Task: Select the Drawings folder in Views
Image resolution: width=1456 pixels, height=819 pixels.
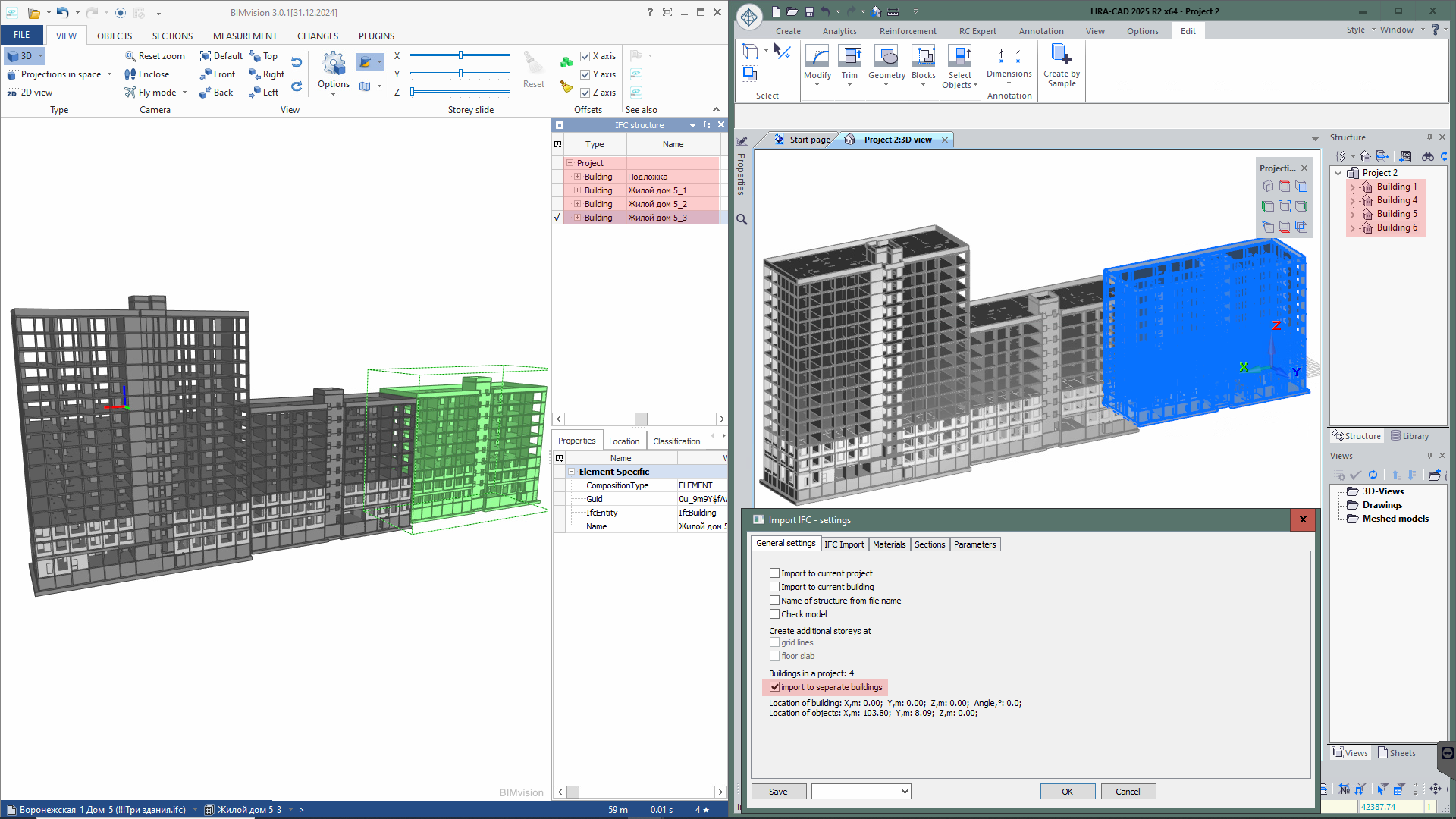Action: pyautogui.click(x=1382, y=505)
